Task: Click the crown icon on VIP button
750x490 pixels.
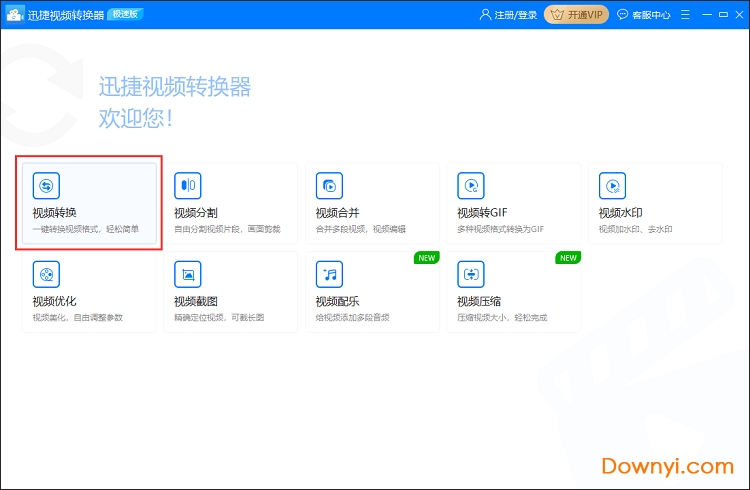Action: (x=557, y=15)
